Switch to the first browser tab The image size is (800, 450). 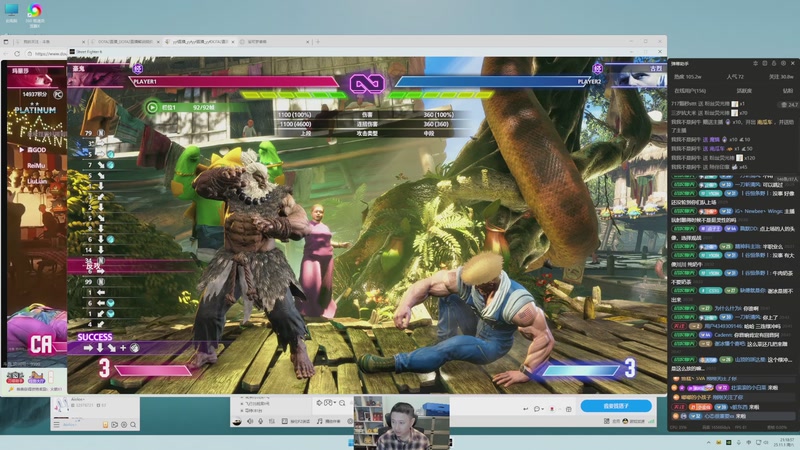[49, 42]
